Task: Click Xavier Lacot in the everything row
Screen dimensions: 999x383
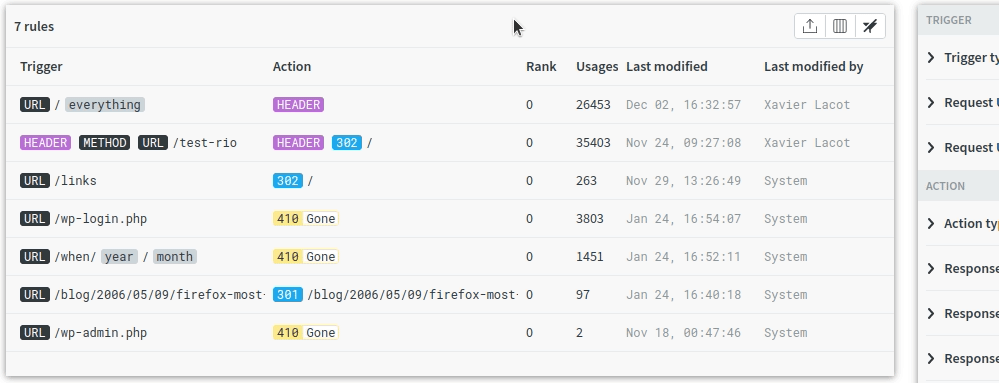Action: tap(807, 105)
